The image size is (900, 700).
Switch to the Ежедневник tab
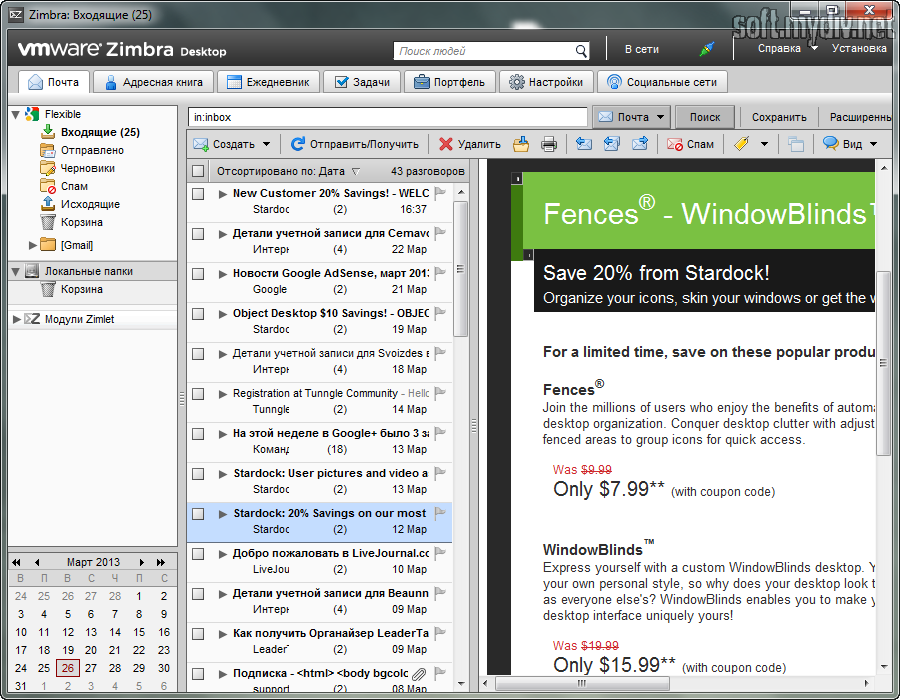point(268,82)
